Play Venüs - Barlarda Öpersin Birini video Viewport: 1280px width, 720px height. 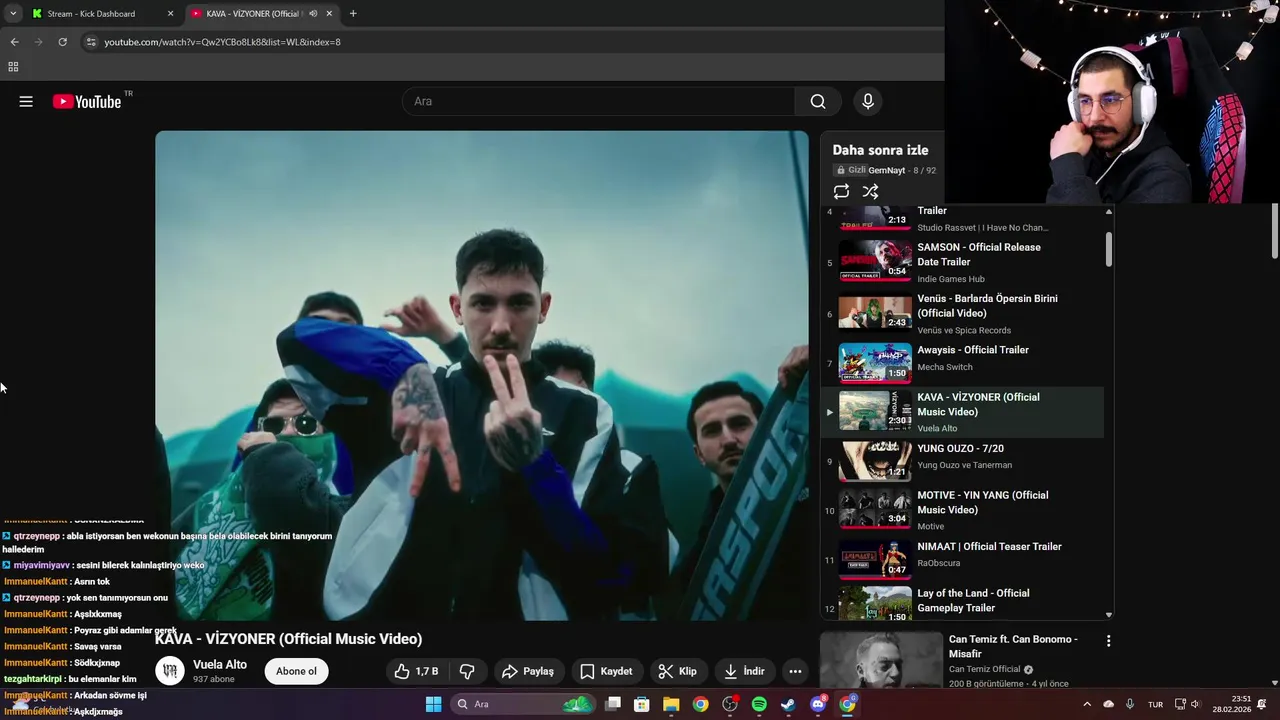click(x=962, y=314)
